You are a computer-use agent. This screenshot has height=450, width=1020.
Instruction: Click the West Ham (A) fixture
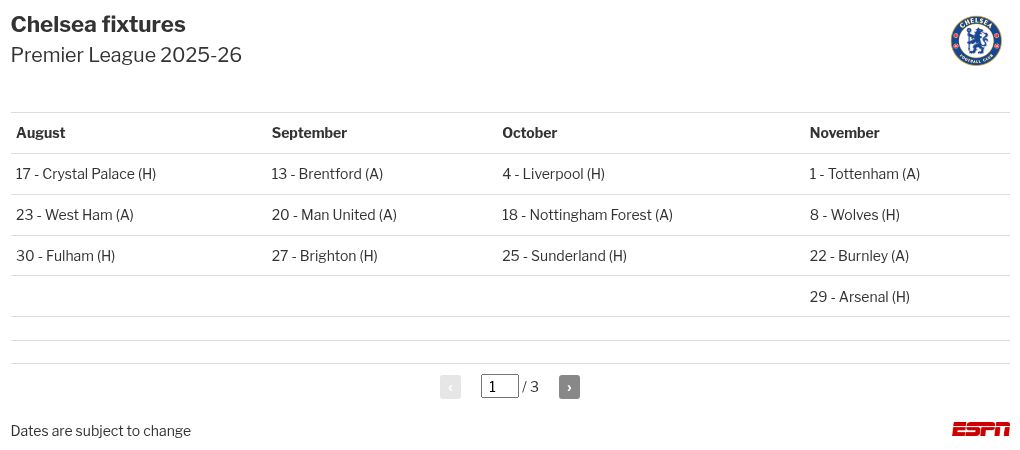[x=75, y=215]
